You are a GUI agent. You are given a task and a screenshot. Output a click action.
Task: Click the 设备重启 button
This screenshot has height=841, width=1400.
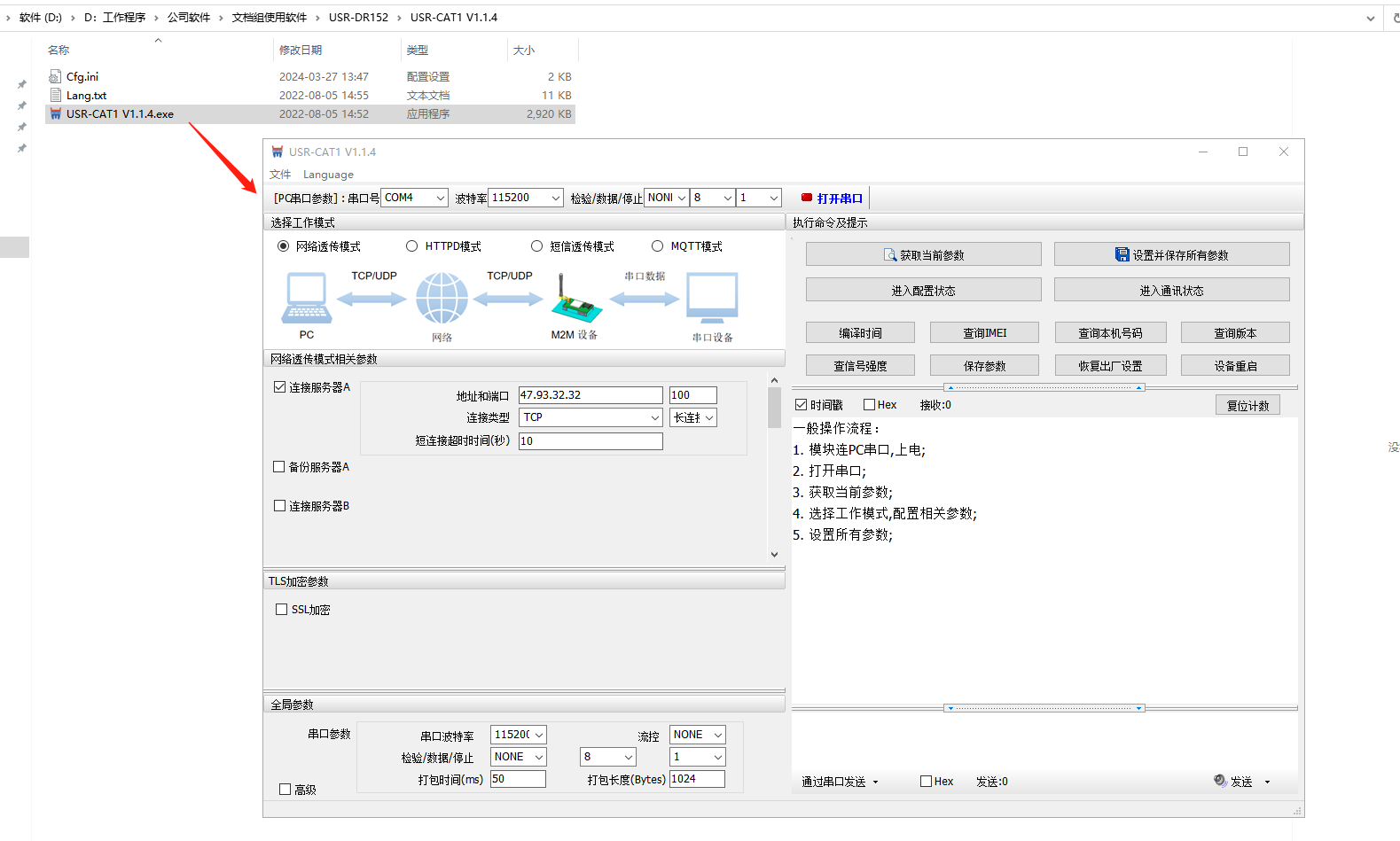pyautogui.click(x=1234, y=365)
